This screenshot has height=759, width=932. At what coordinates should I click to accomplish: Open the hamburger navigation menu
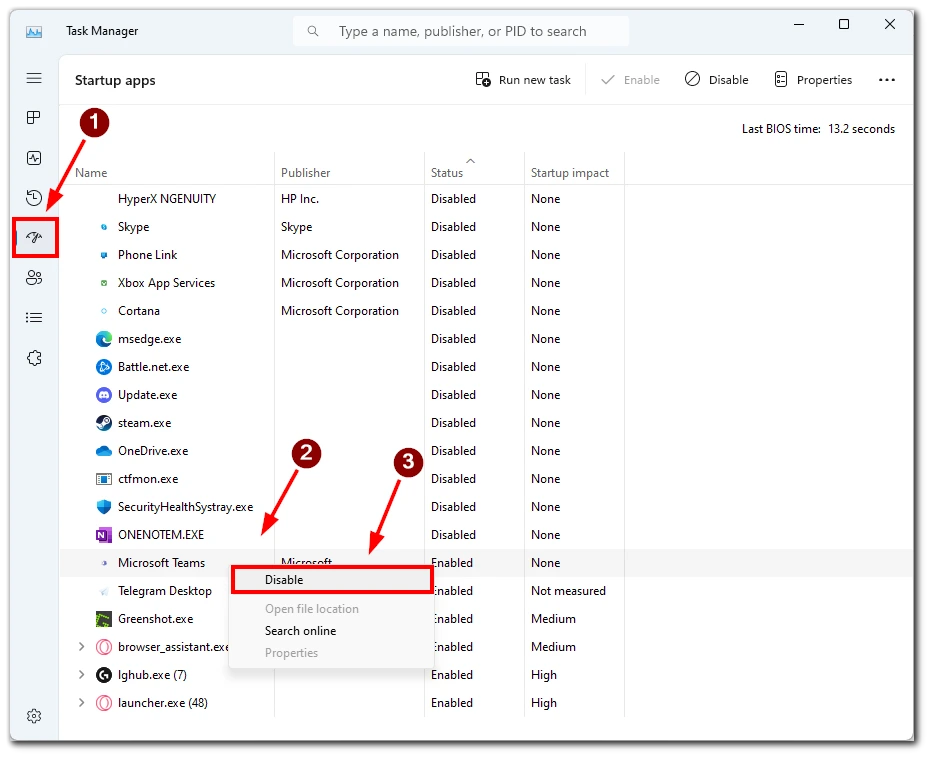[34, 78]
